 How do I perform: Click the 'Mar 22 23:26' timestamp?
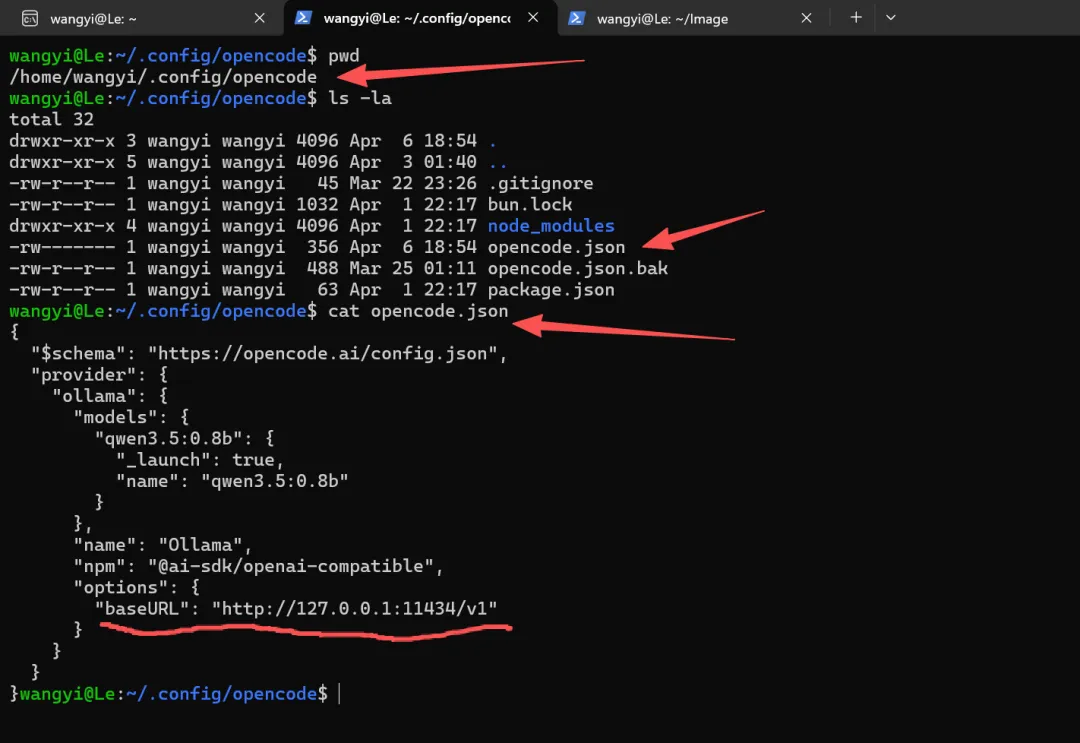[413, 183]
